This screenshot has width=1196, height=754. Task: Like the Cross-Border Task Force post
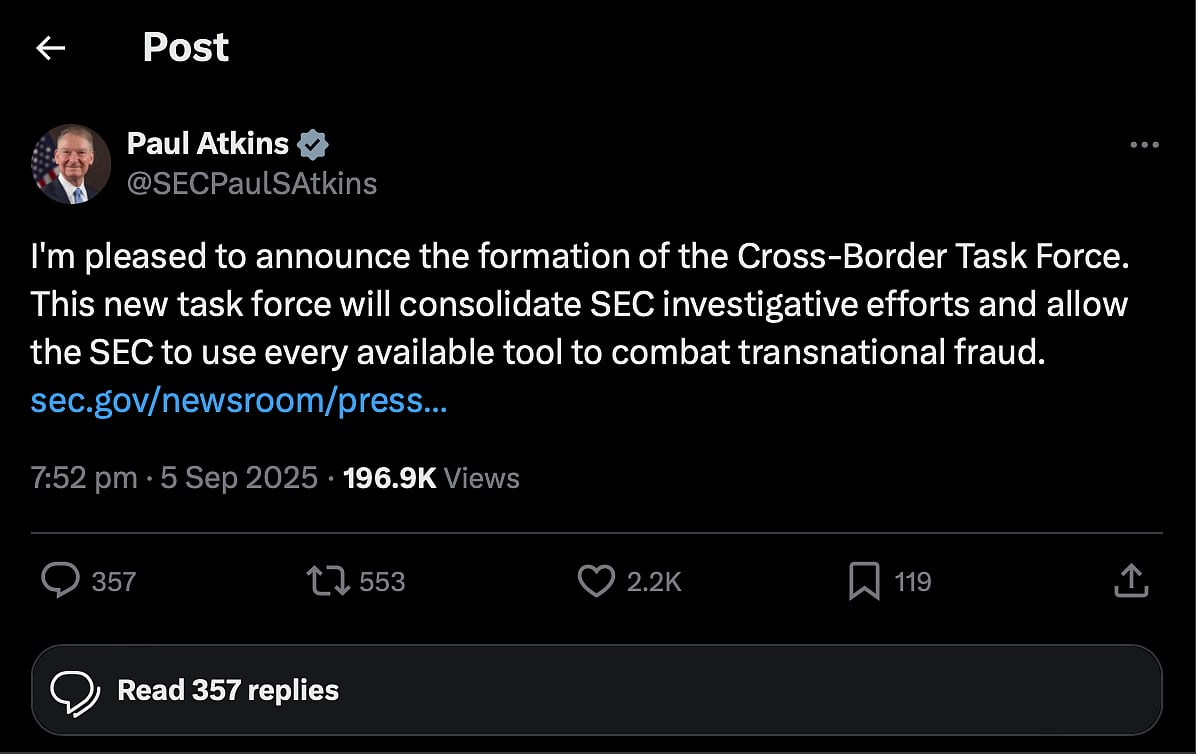(x=596, y=581)
